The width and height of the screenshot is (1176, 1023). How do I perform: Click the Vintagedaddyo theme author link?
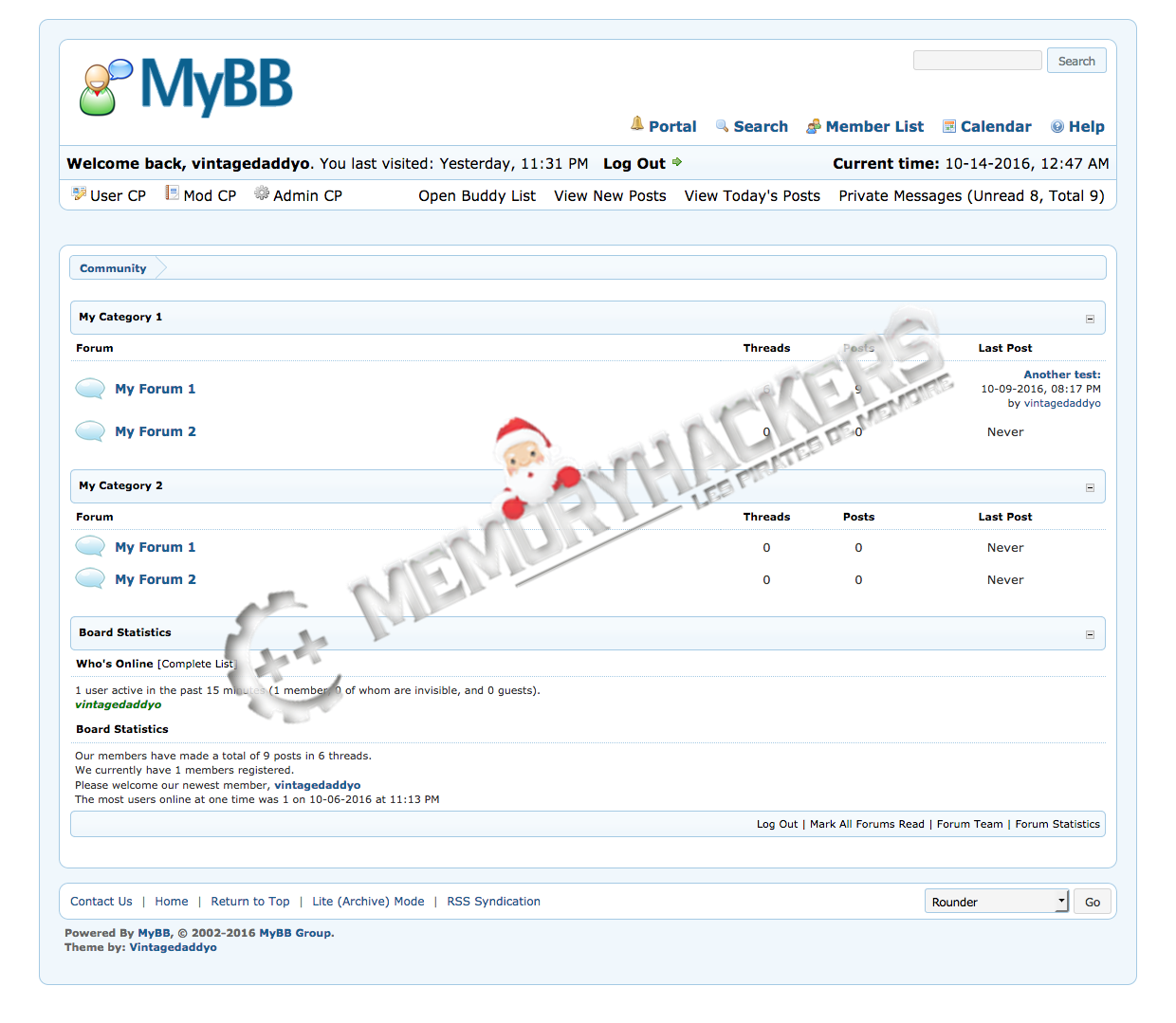coord(173,947)
